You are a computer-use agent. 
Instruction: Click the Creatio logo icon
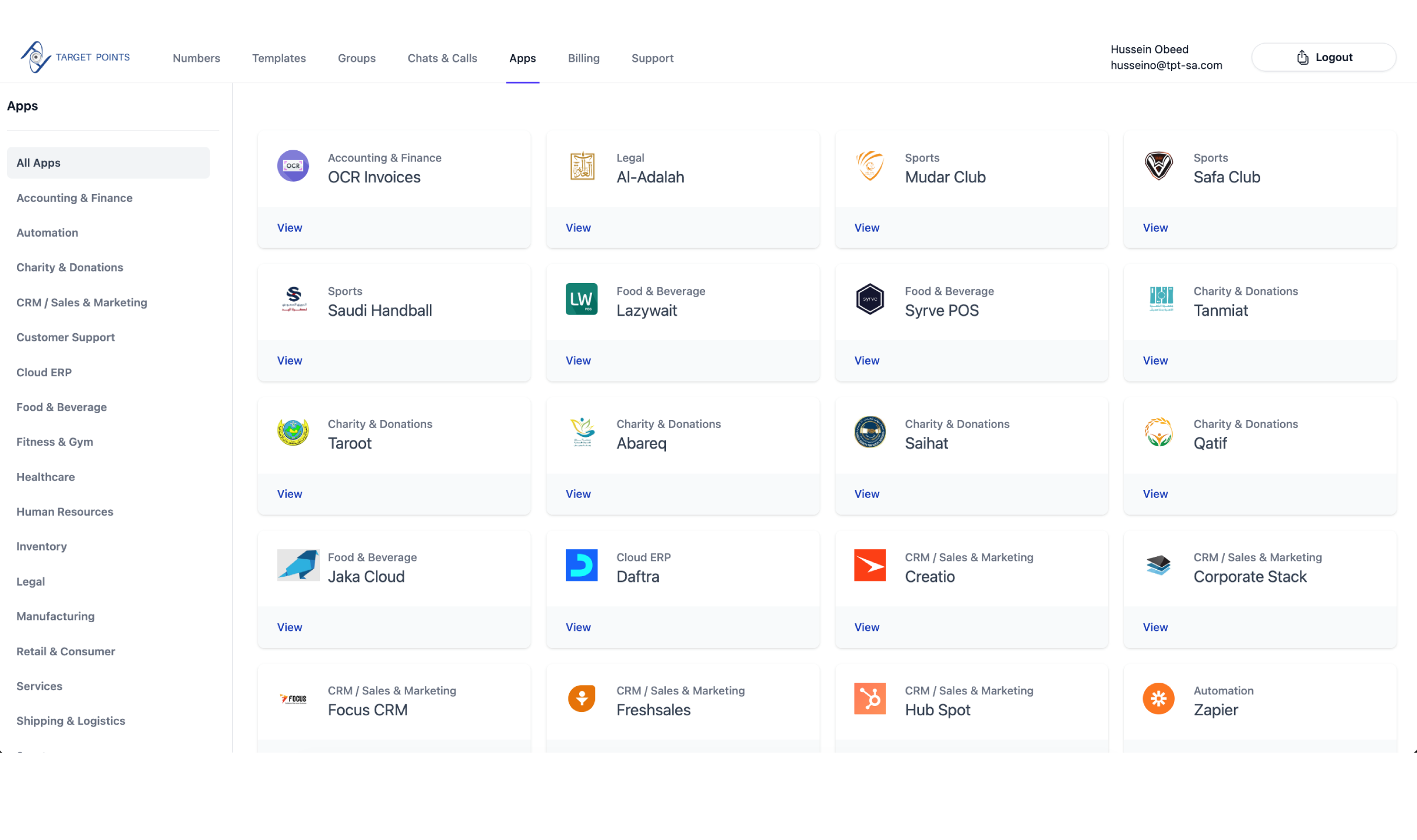coord(869,565)
